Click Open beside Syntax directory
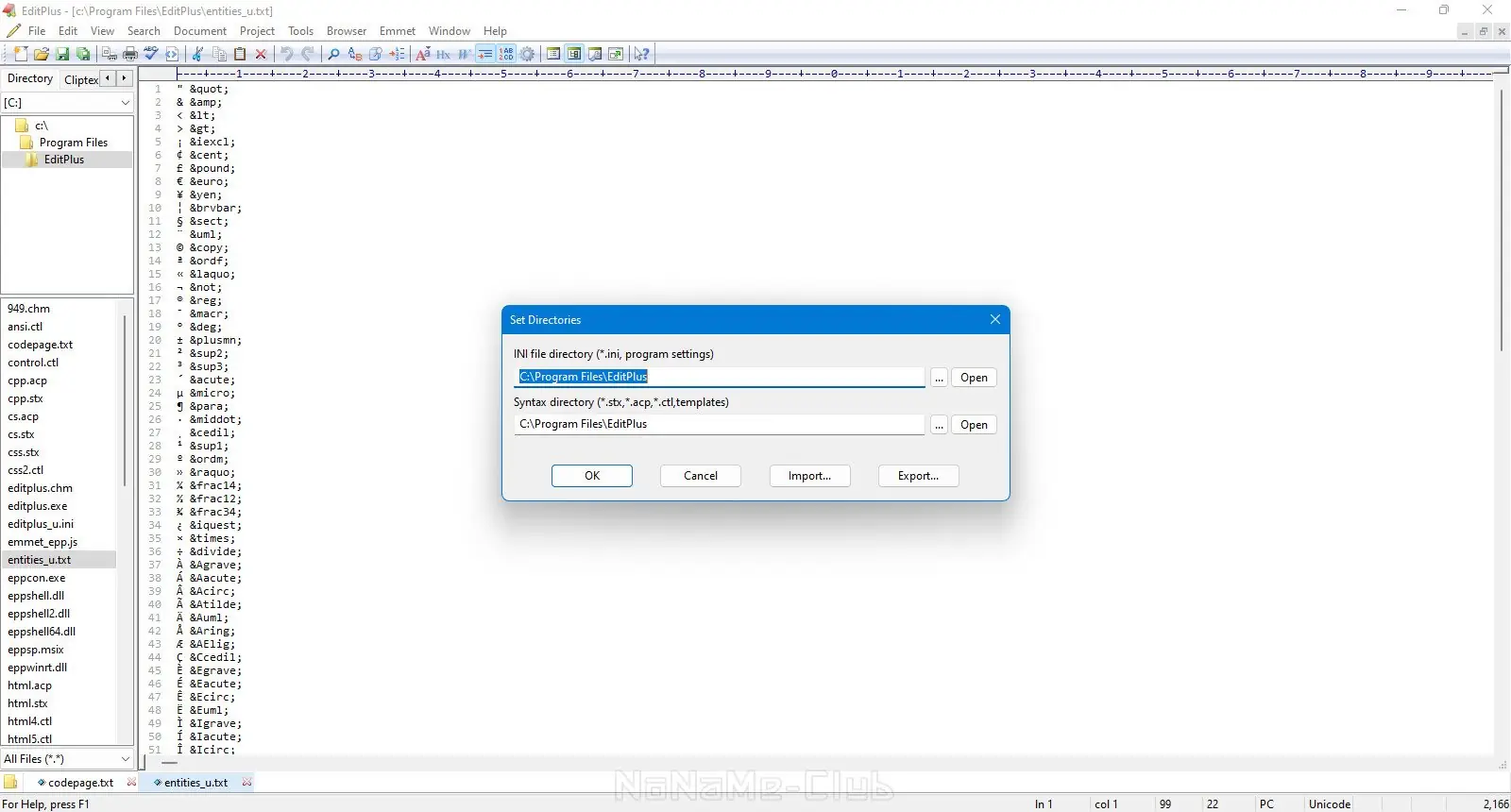Screen dimensions: 1511x812 [974, 425]
